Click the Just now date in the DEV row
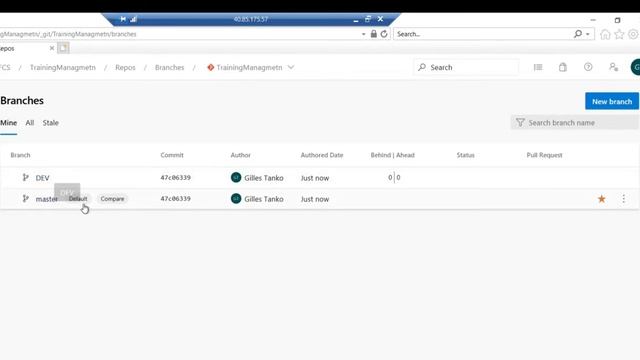 coord(315,178)
